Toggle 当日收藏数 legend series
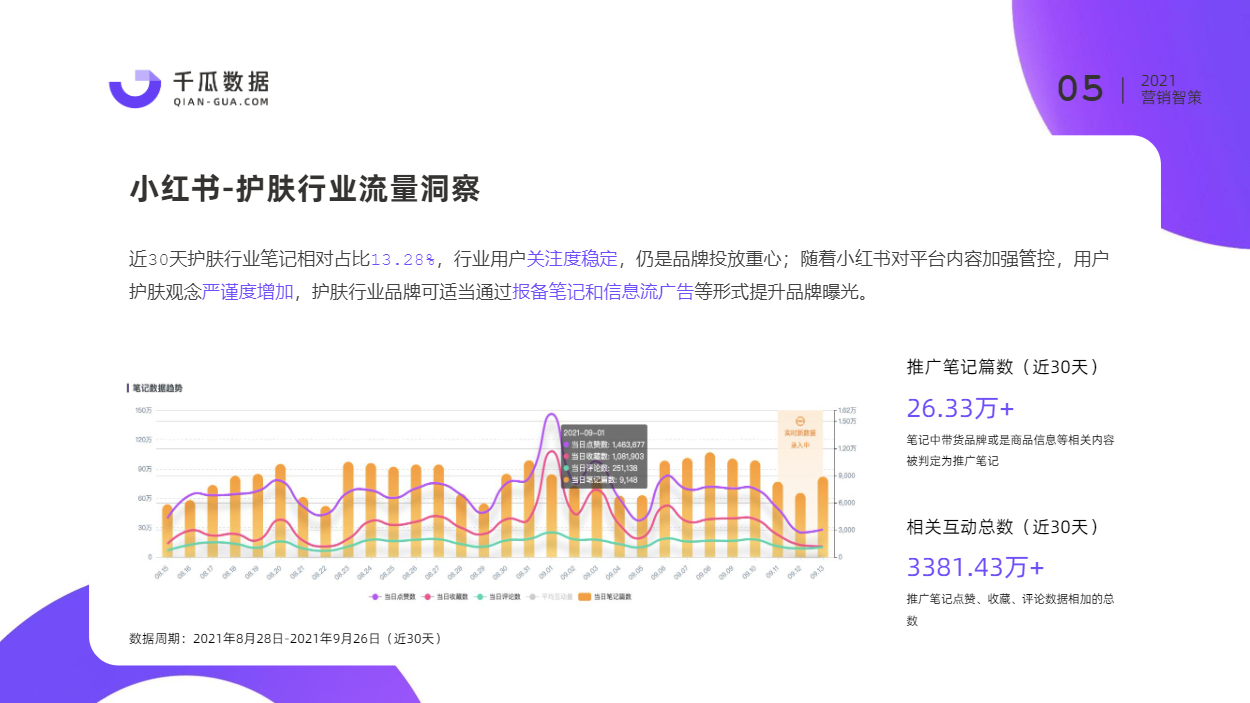Viewport: 1250px width, 703px height. pyautogui.click(x=443, y=597)
